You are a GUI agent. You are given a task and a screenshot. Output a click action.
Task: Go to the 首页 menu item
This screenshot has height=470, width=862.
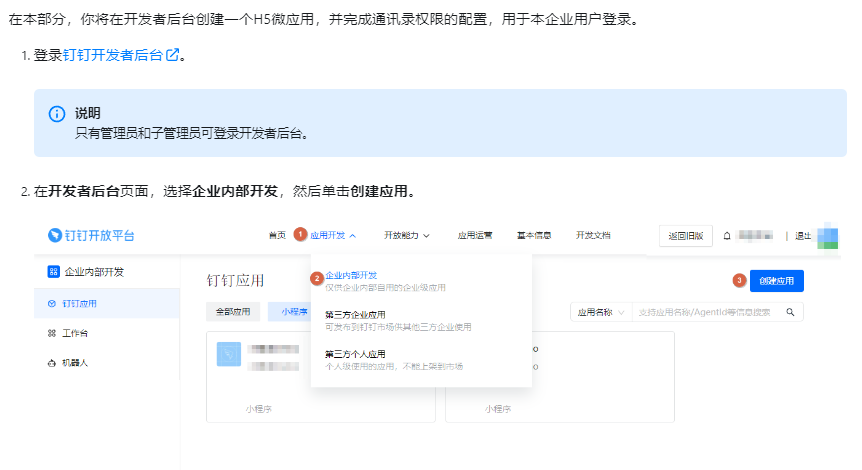[277, 235]
